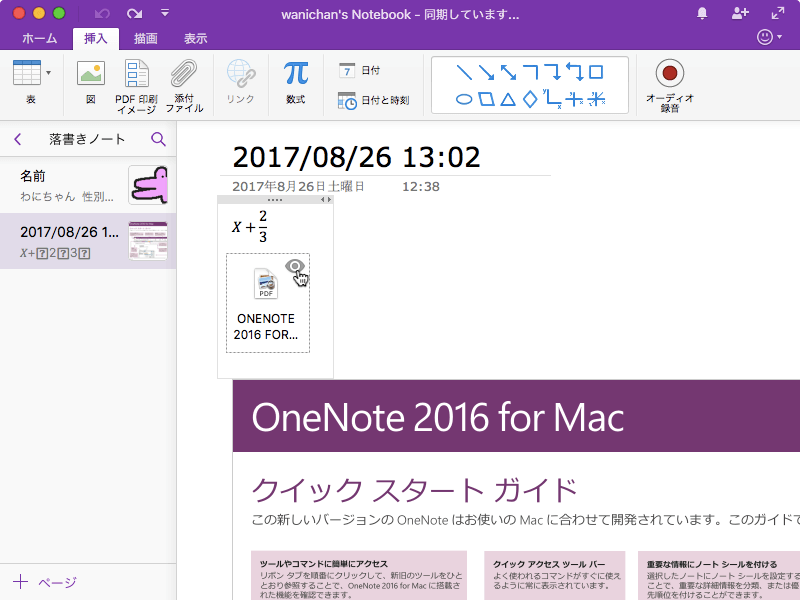Screen dimensions: 800x600
Task: Select the triangle shape
Action: [508, 99]
